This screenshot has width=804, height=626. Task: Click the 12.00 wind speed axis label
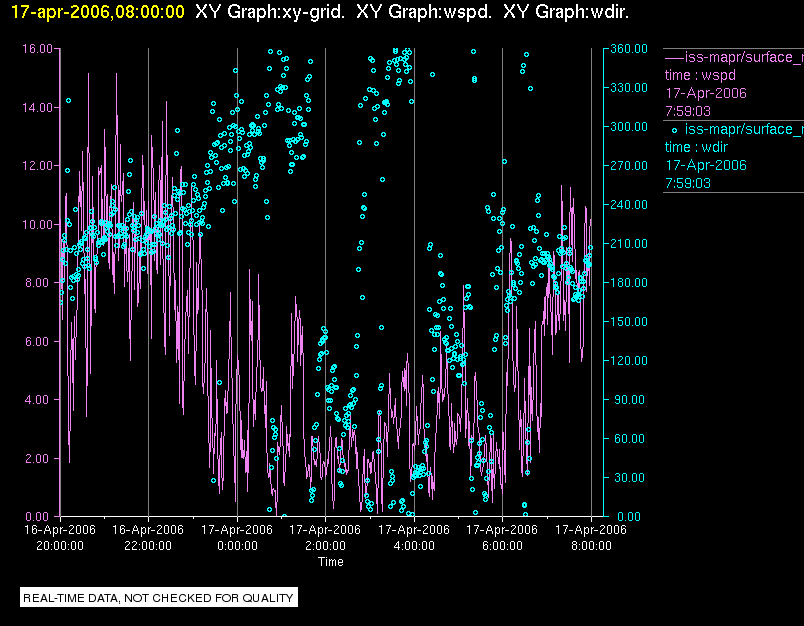pos(37,166)
